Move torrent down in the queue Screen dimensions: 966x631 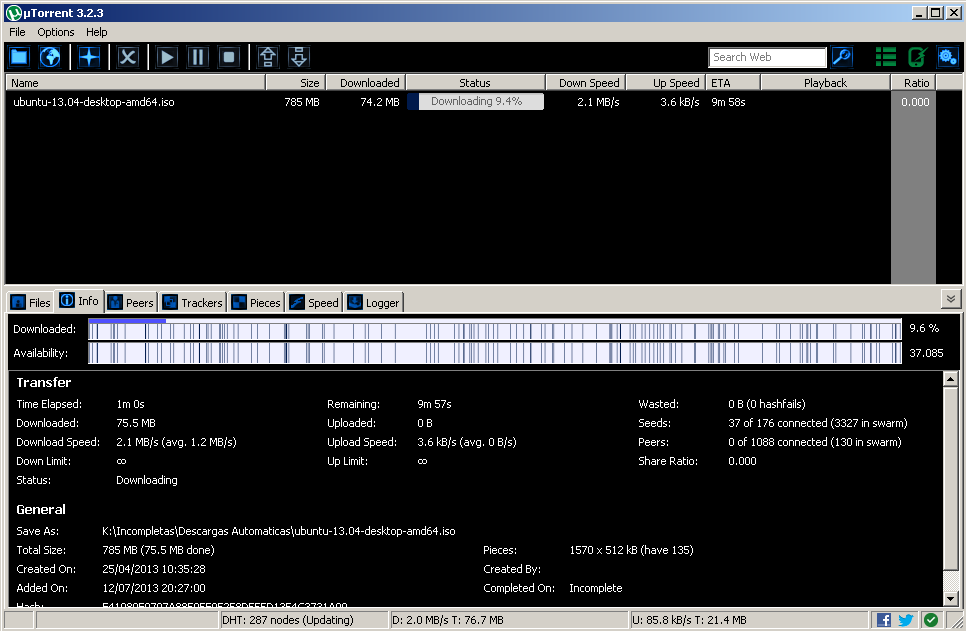[x=299, y=57]
